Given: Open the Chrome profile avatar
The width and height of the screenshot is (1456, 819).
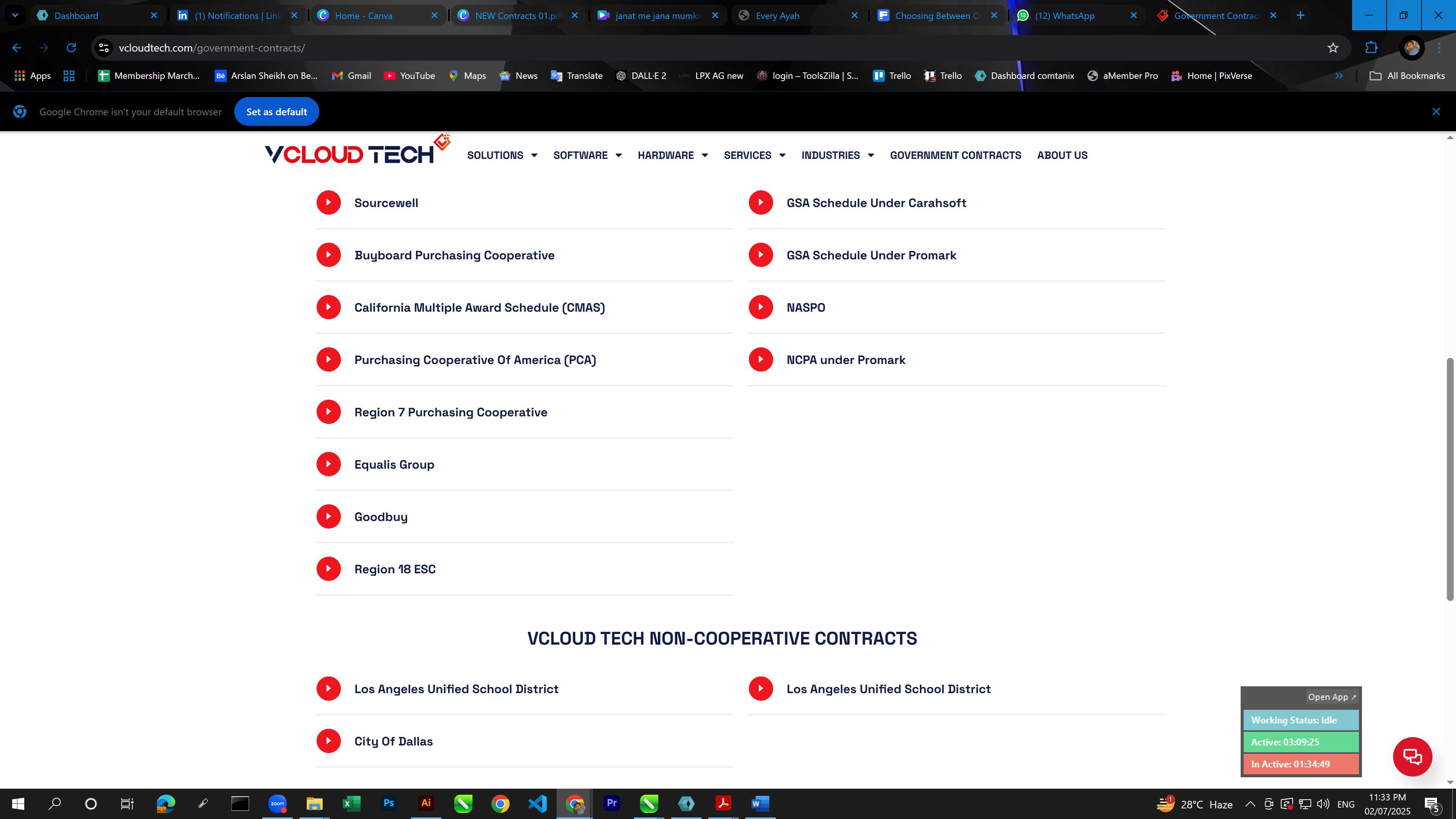Looking at the screenshot, I should tap(1411, 48).
